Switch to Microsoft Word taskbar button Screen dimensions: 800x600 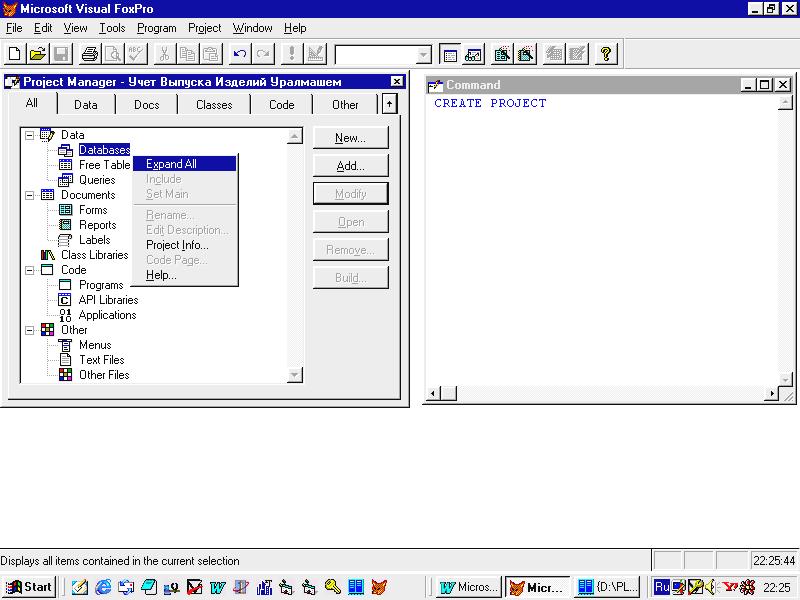[468, 587]
